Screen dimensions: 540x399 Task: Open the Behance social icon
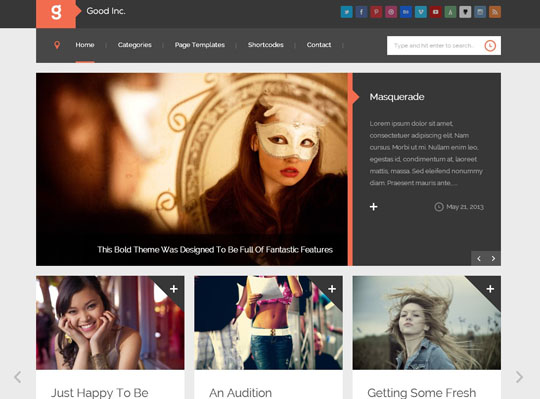click(x=406, y=12)
